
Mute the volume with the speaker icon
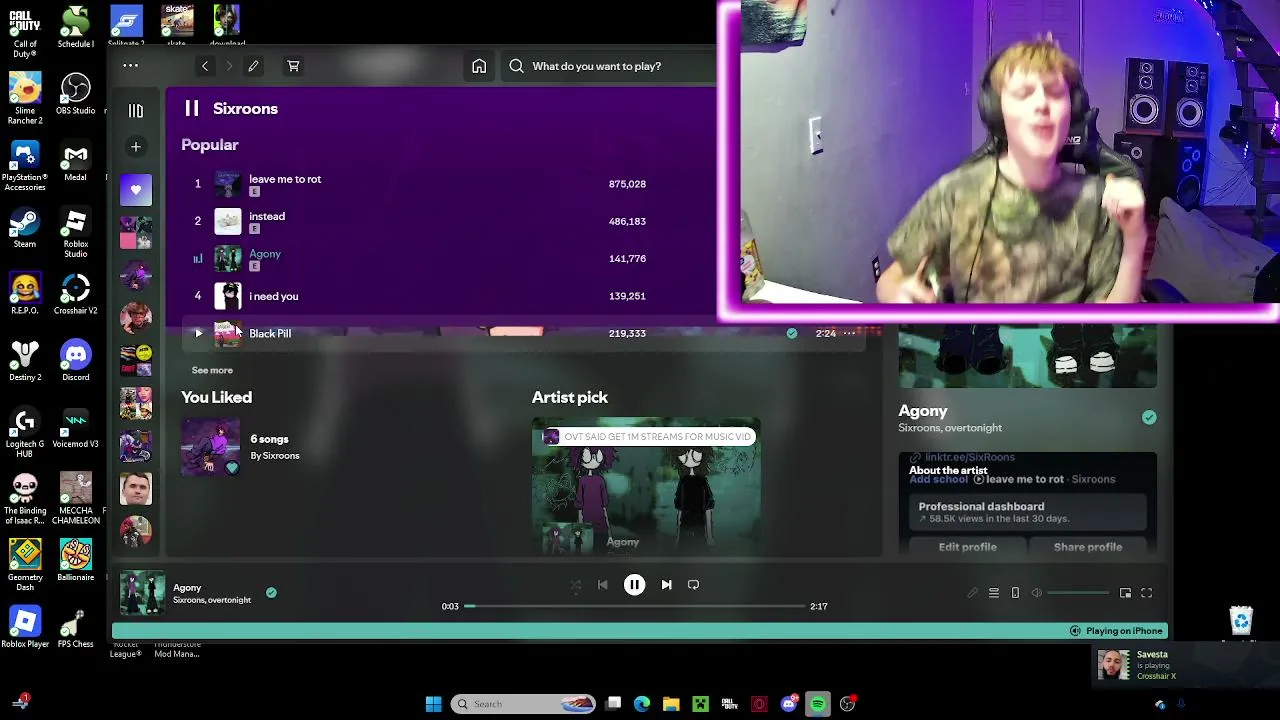pos(1036,593)
